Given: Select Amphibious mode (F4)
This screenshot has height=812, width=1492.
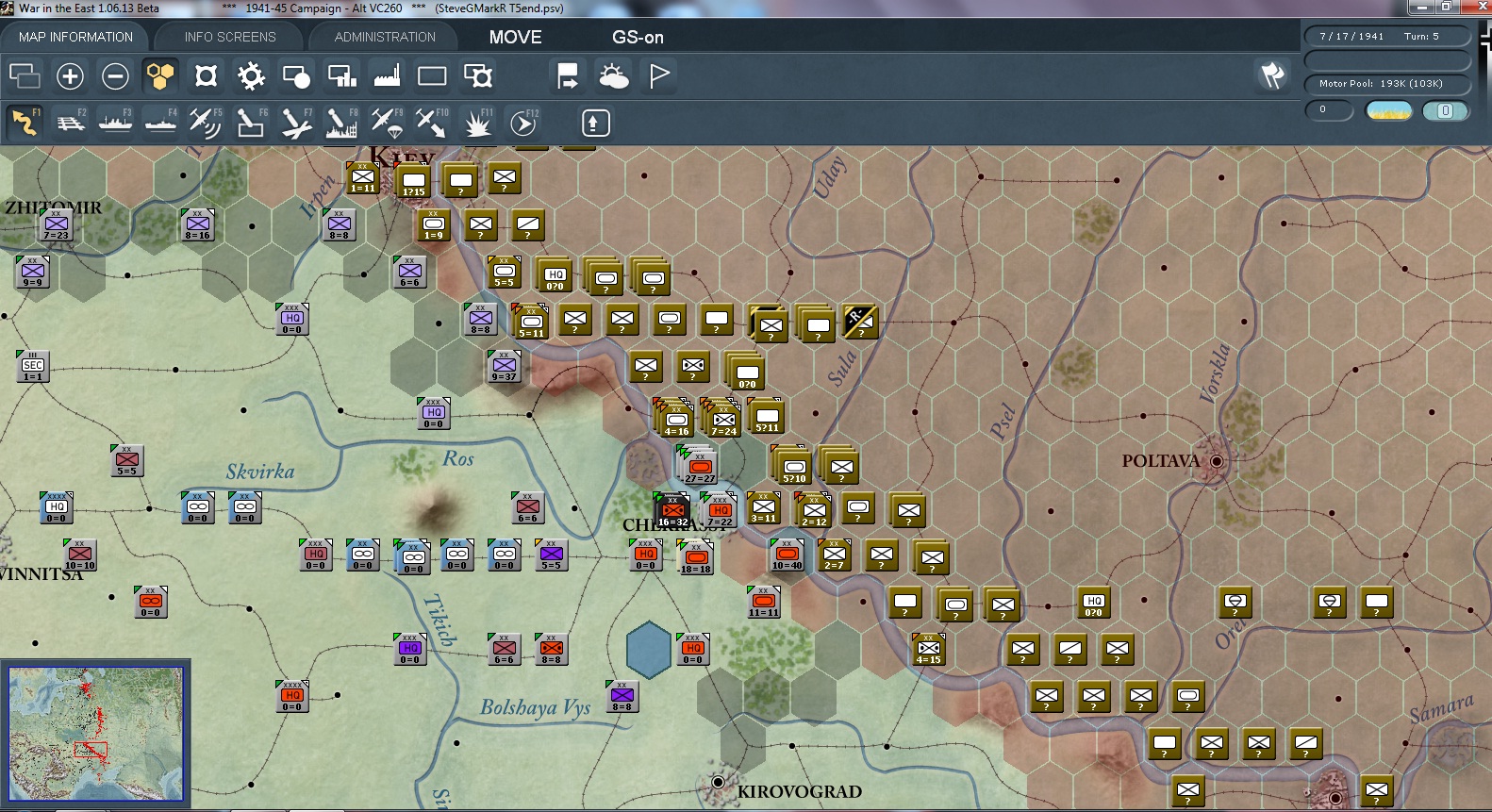Looking at the screenshot, I should [160, 123].
